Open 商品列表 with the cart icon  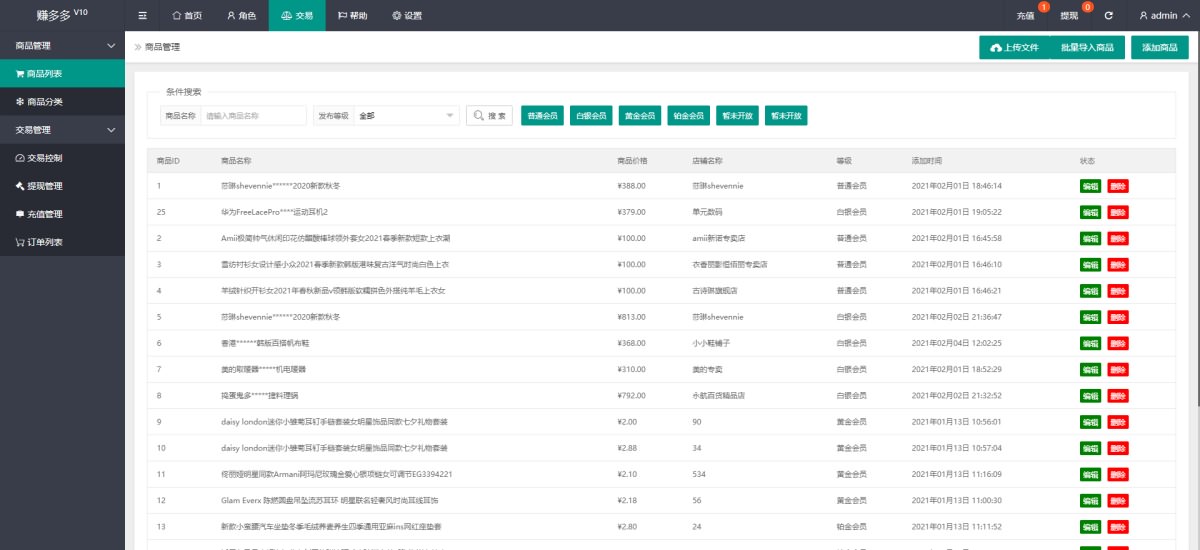[62, 74]
